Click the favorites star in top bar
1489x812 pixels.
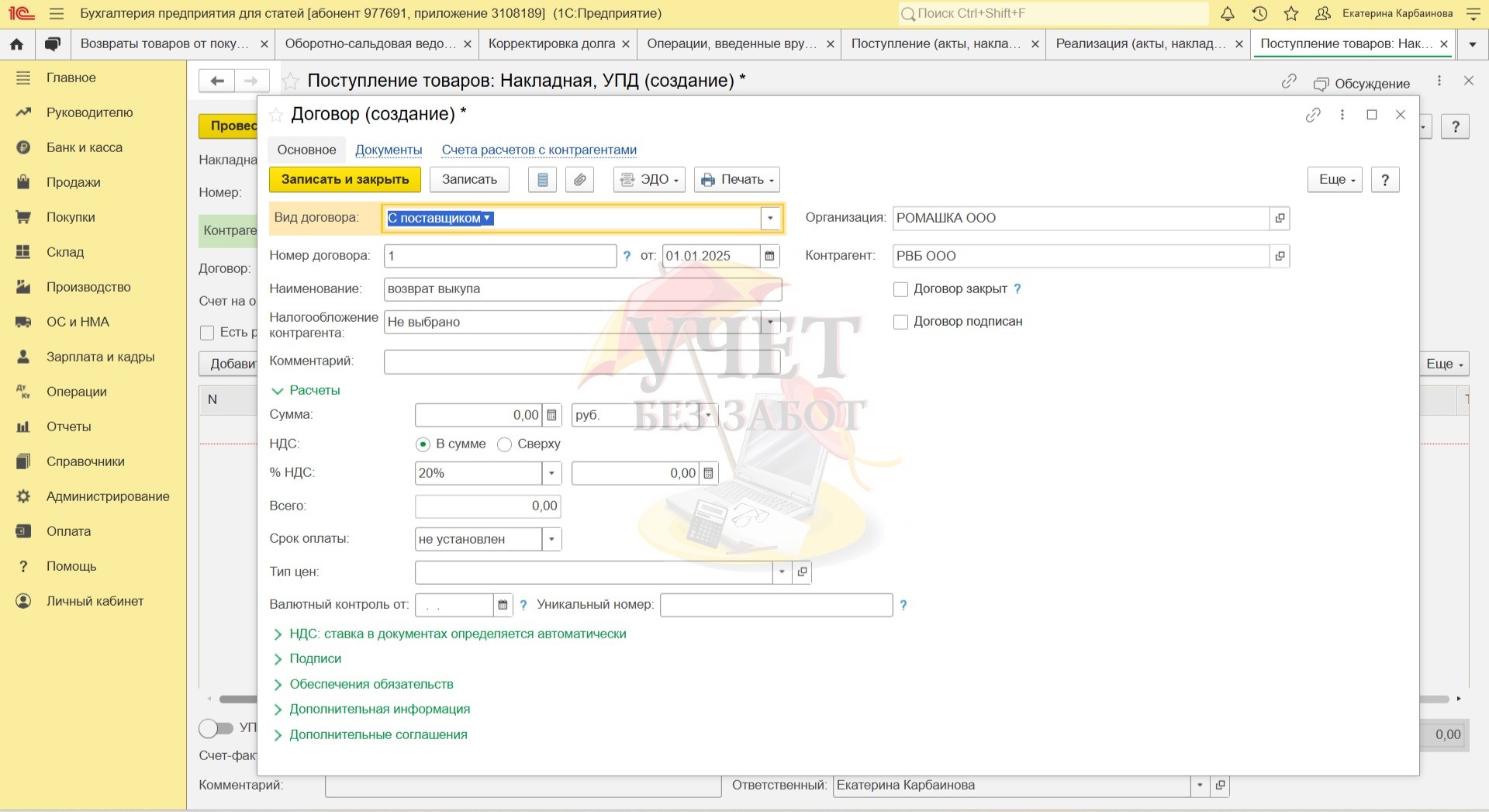coord(1291,14)
